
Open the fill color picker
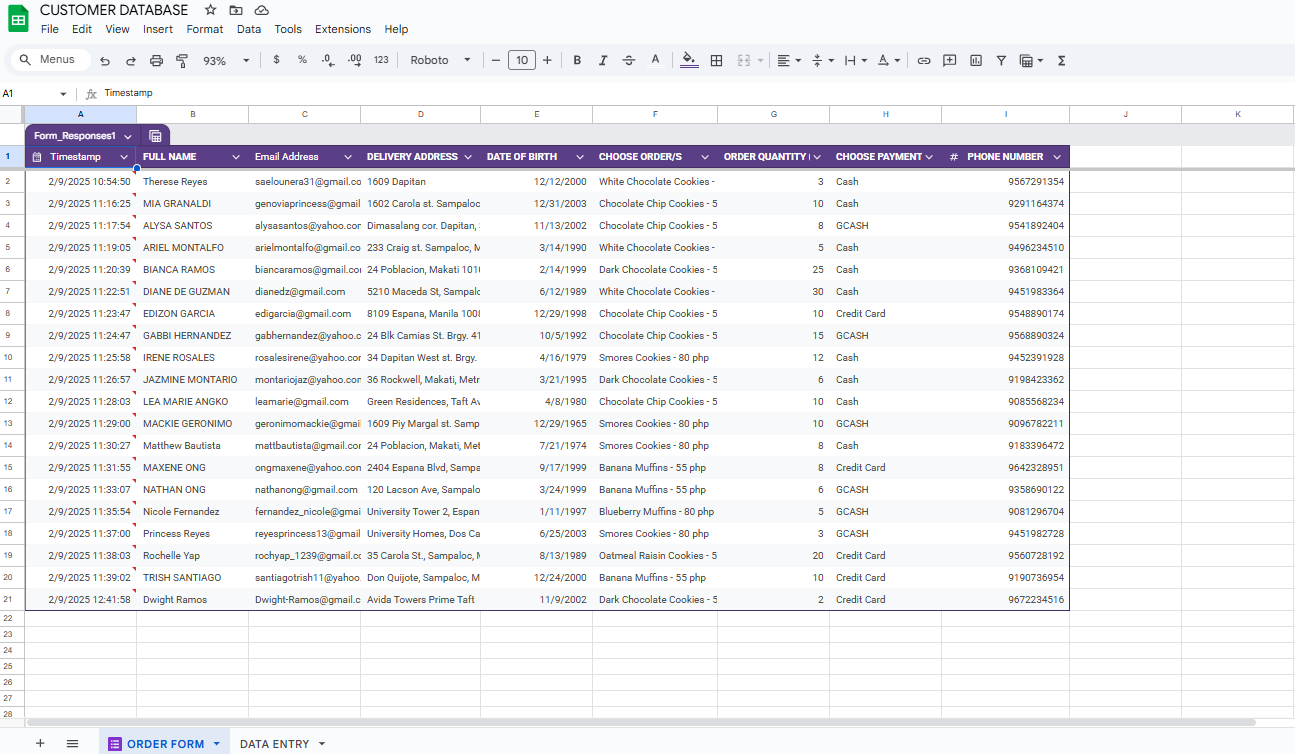pos(689,61)
